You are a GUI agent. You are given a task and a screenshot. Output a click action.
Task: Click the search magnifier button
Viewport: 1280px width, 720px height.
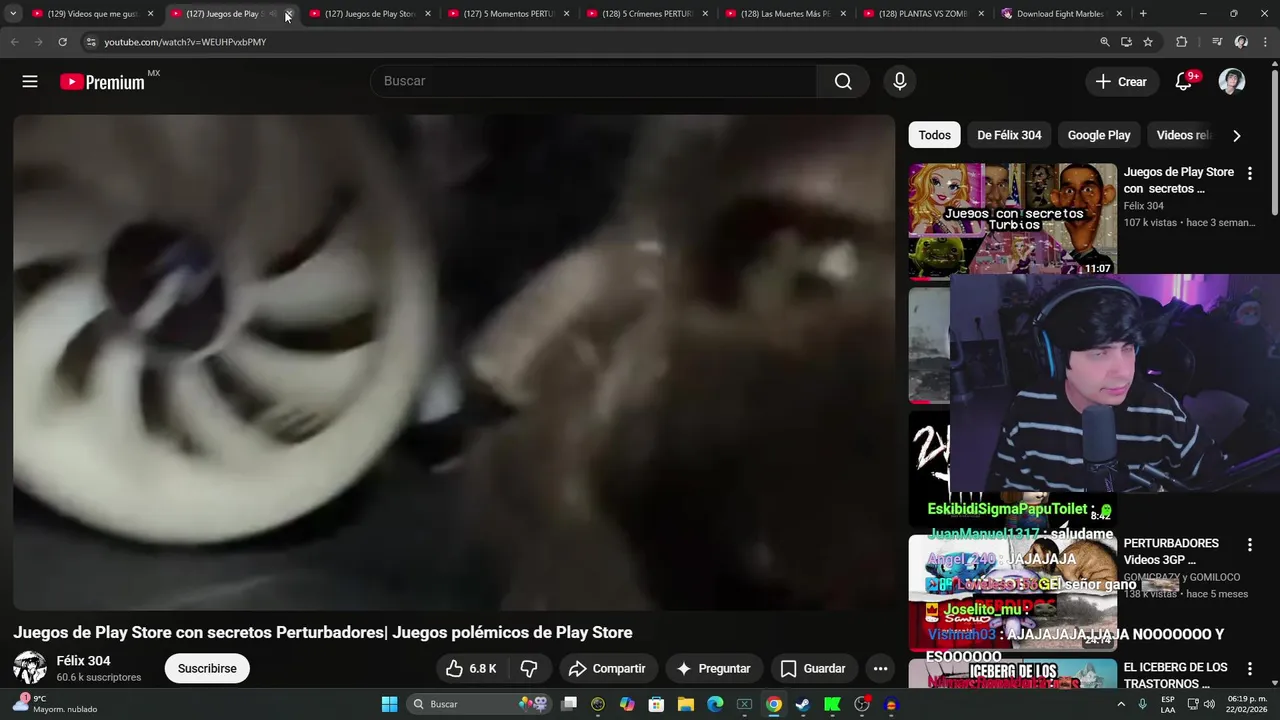click(843, 81)
